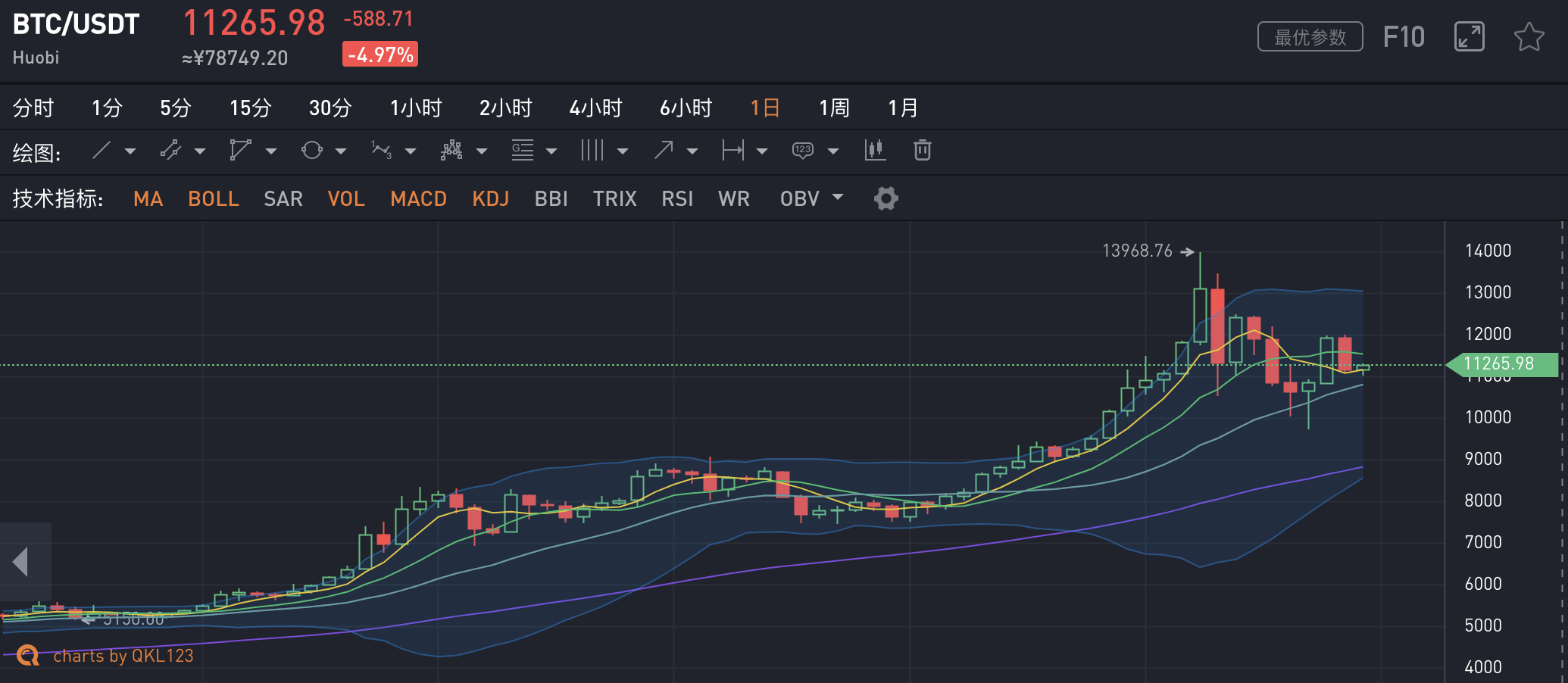1568x683 pixels.
Task: Expand the vertical lines dropdown arrow
Action: click(x=622, y=151)
